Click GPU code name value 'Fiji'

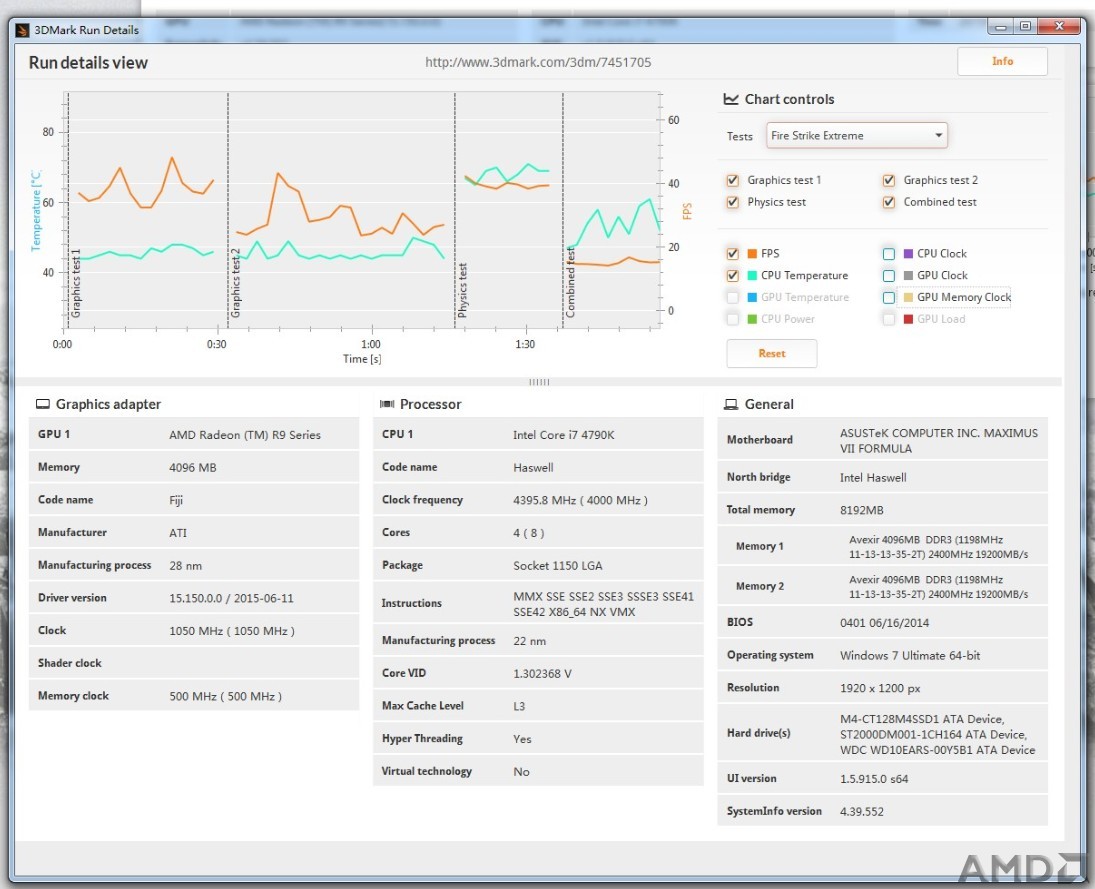coord(176,500)
